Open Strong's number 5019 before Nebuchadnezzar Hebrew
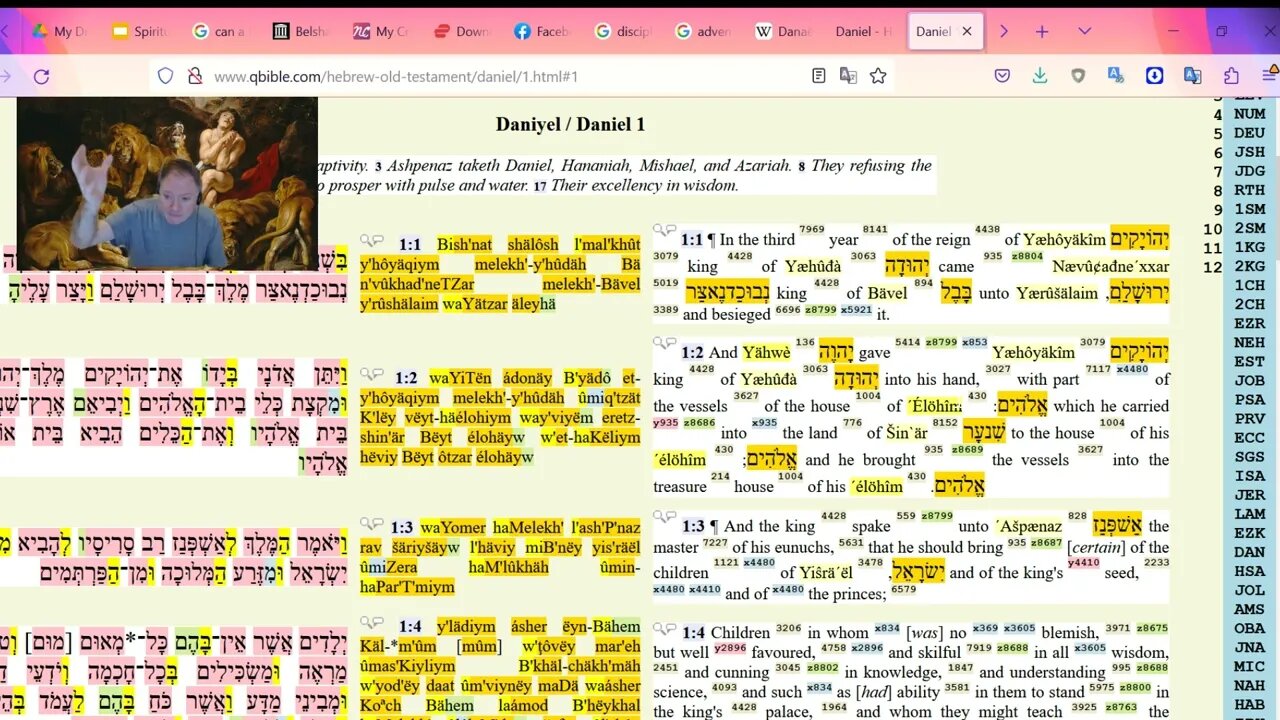Screen dimensions: 1280x720 click(x=666, y=283)
